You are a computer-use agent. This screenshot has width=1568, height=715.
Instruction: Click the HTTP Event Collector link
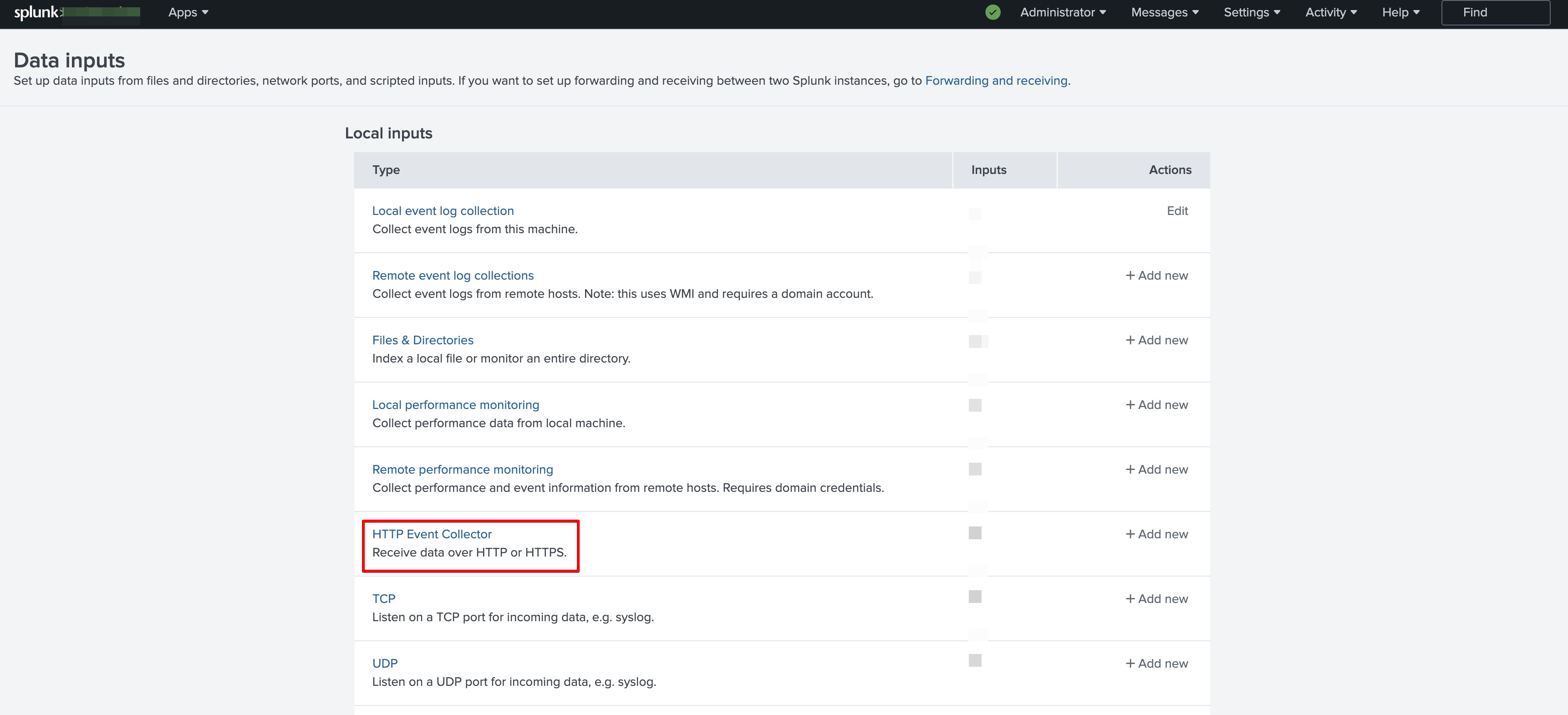click(431, 533)
